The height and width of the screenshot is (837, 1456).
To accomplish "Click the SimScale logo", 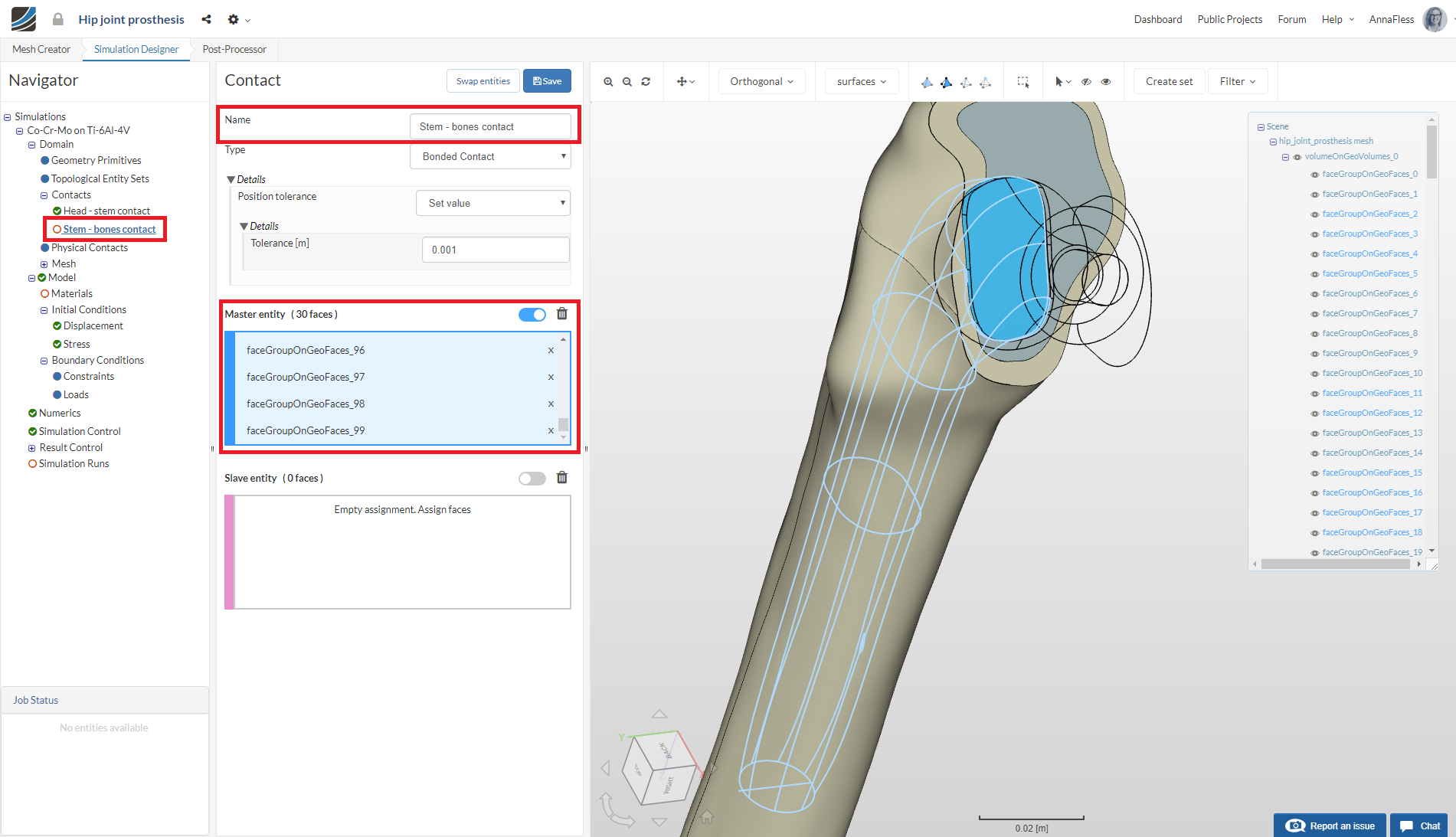I will pyautogui.click(x=23, y=18).
